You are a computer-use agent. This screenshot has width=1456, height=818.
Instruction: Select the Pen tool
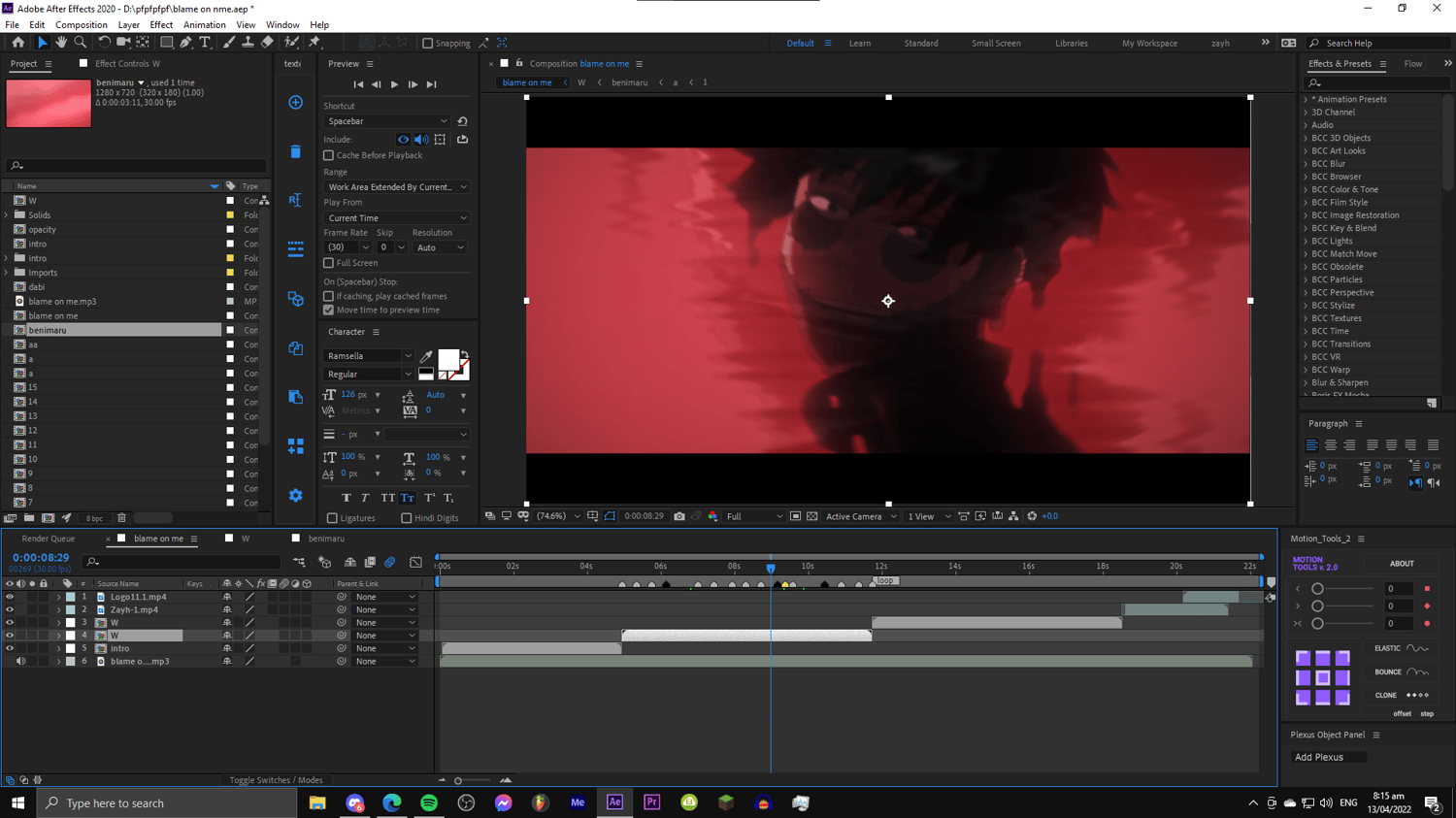pos(185,43)
